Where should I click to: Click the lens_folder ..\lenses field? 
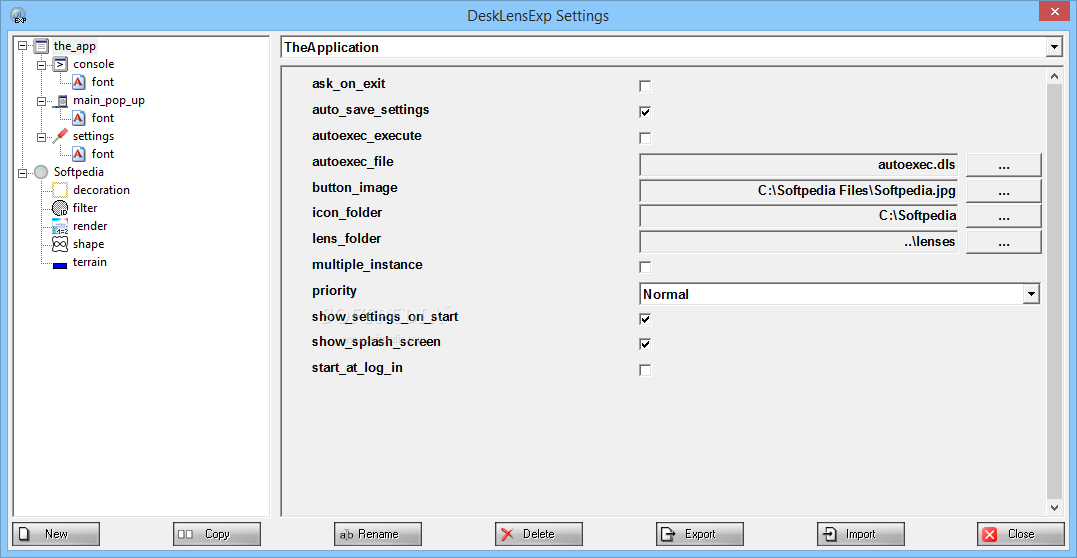800,242
